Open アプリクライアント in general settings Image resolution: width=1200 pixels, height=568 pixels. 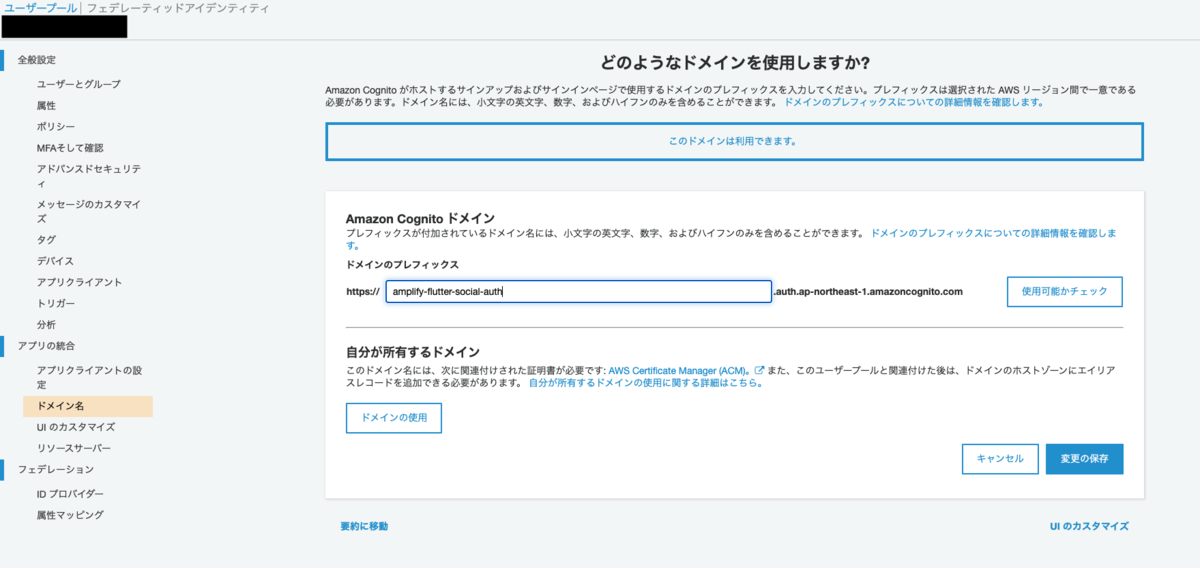point(79,282)
